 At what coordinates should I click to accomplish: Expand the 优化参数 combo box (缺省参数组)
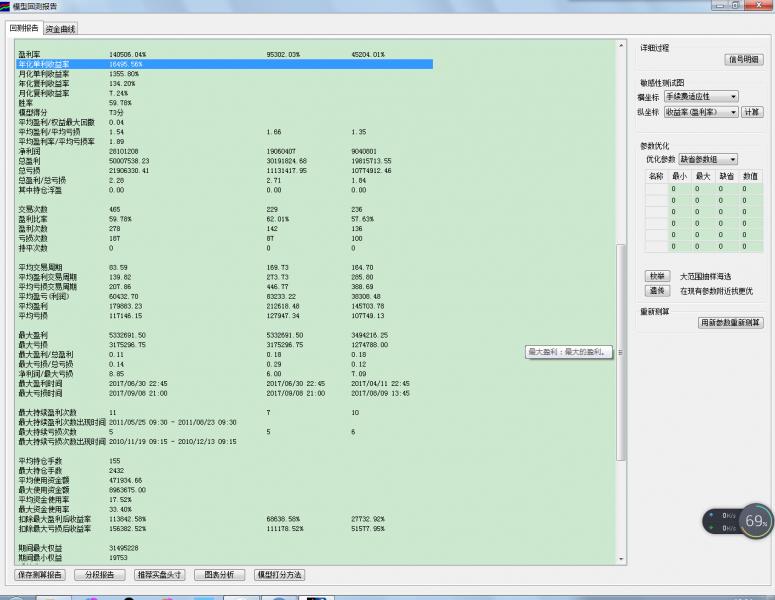click(708, 159)
